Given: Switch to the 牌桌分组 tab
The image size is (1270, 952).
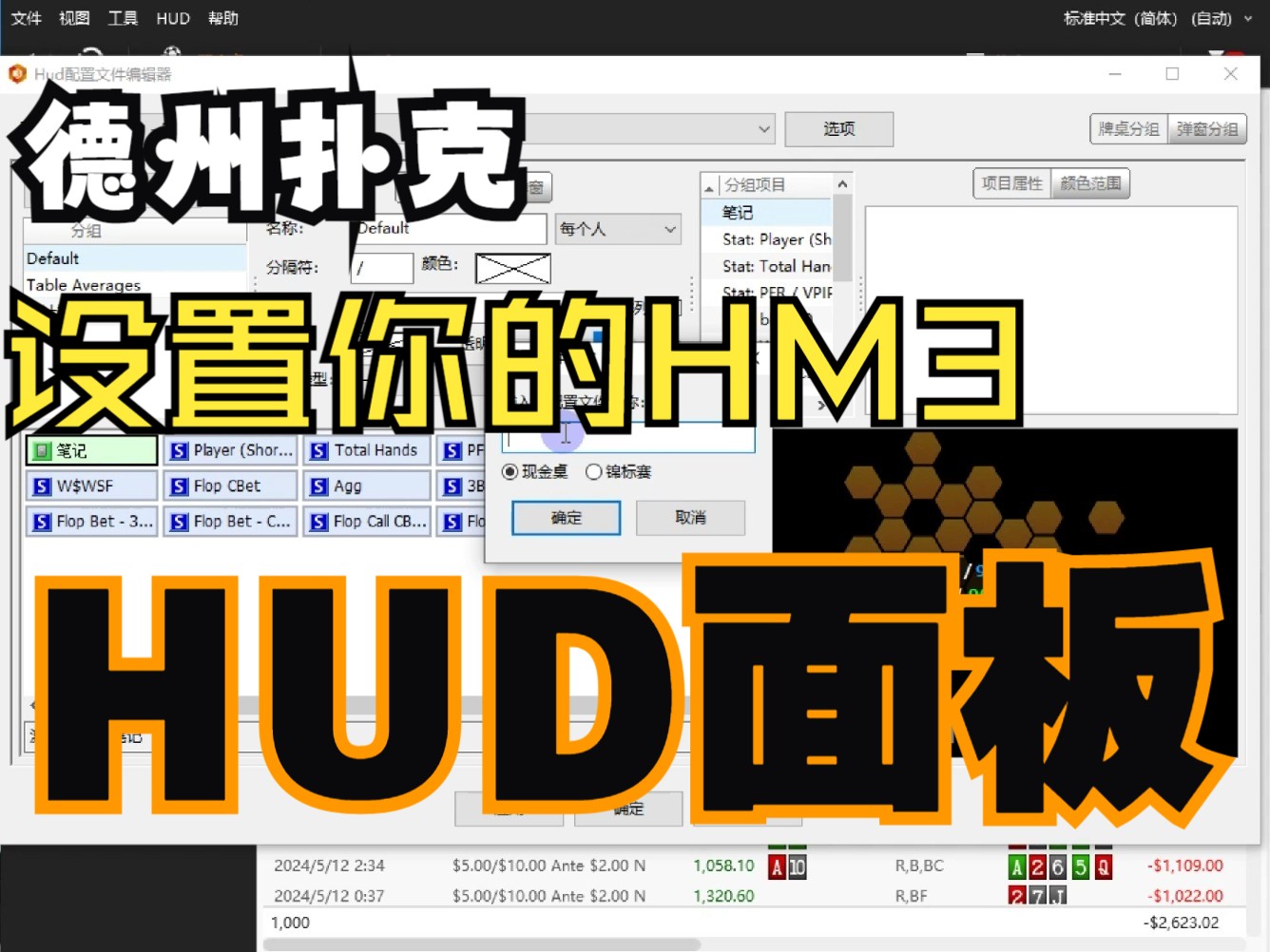Looking at the screenshot, I should point(1128,129).
